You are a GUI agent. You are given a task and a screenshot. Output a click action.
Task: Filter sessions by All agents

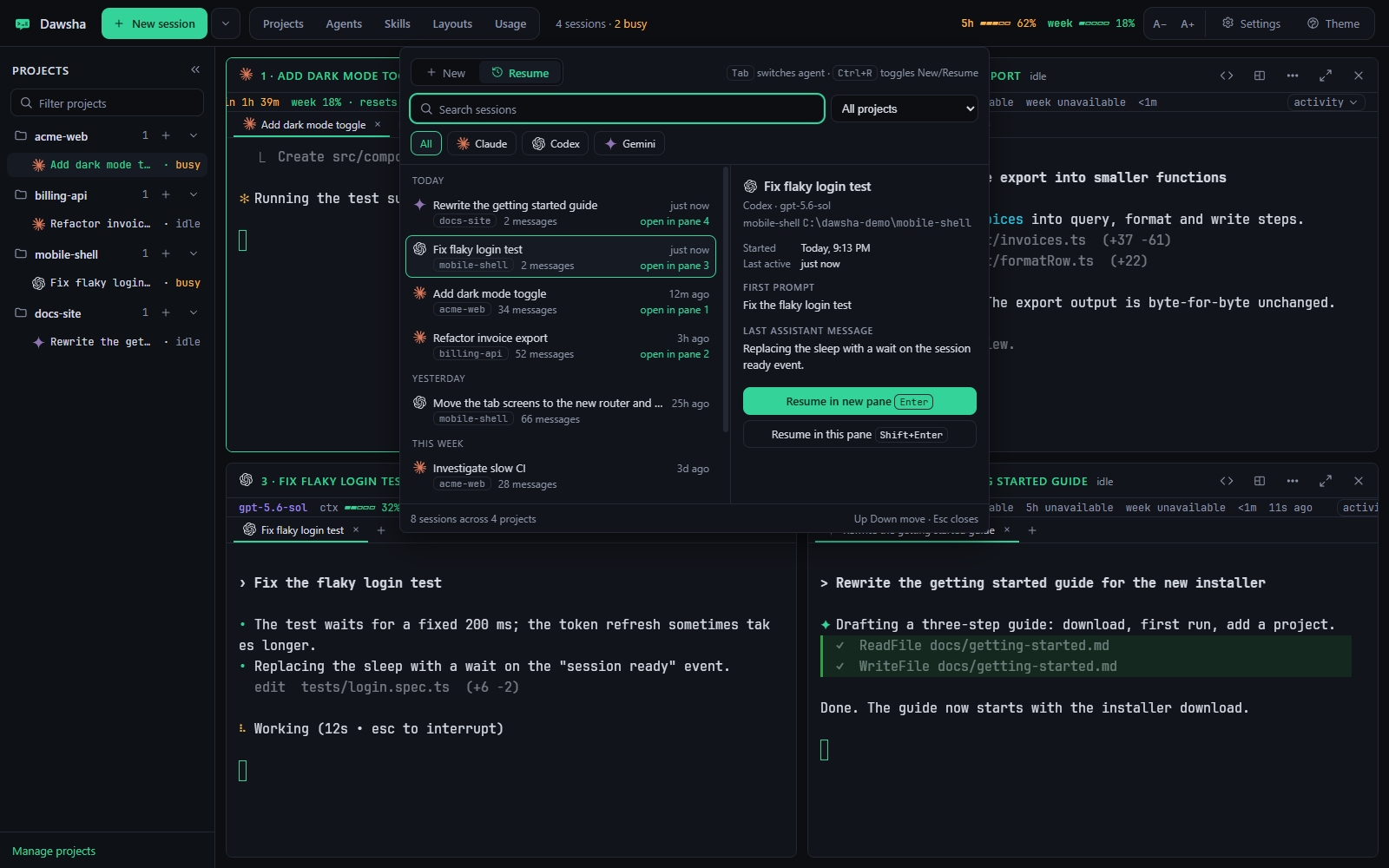[x=426, y=144]
